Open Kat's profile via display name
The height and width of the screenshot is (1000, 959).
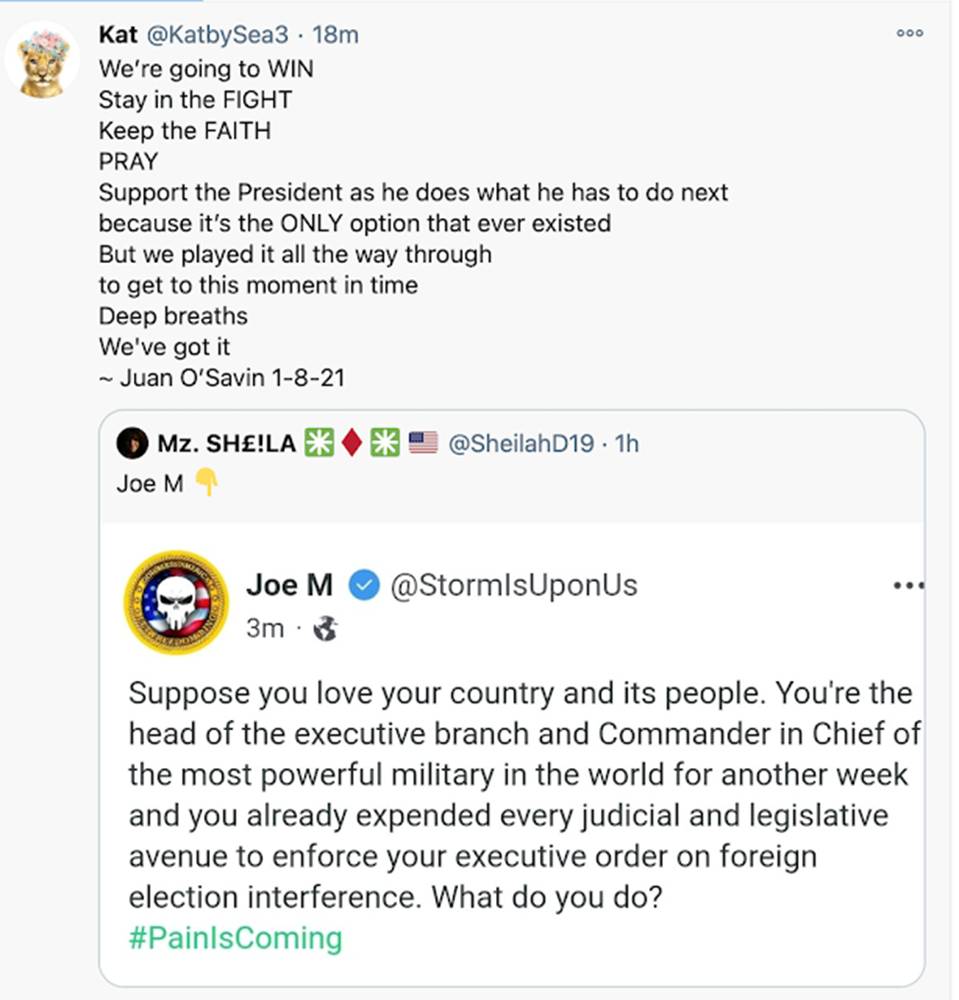(x=118, y=35)
